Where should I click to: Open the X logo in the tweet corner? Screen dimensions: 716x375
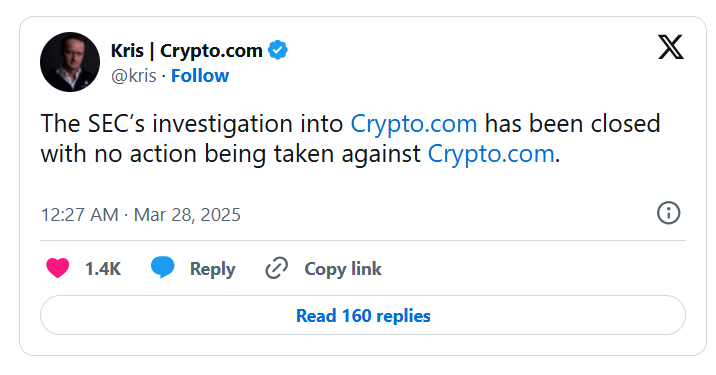click(x=671, y=47)
